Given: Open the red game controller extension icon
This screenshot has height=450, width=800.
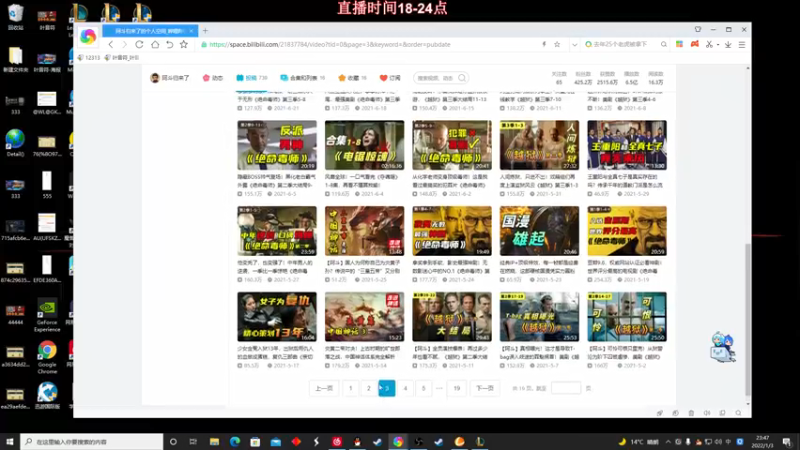Looking at the screenshot, I should [694, 44].
